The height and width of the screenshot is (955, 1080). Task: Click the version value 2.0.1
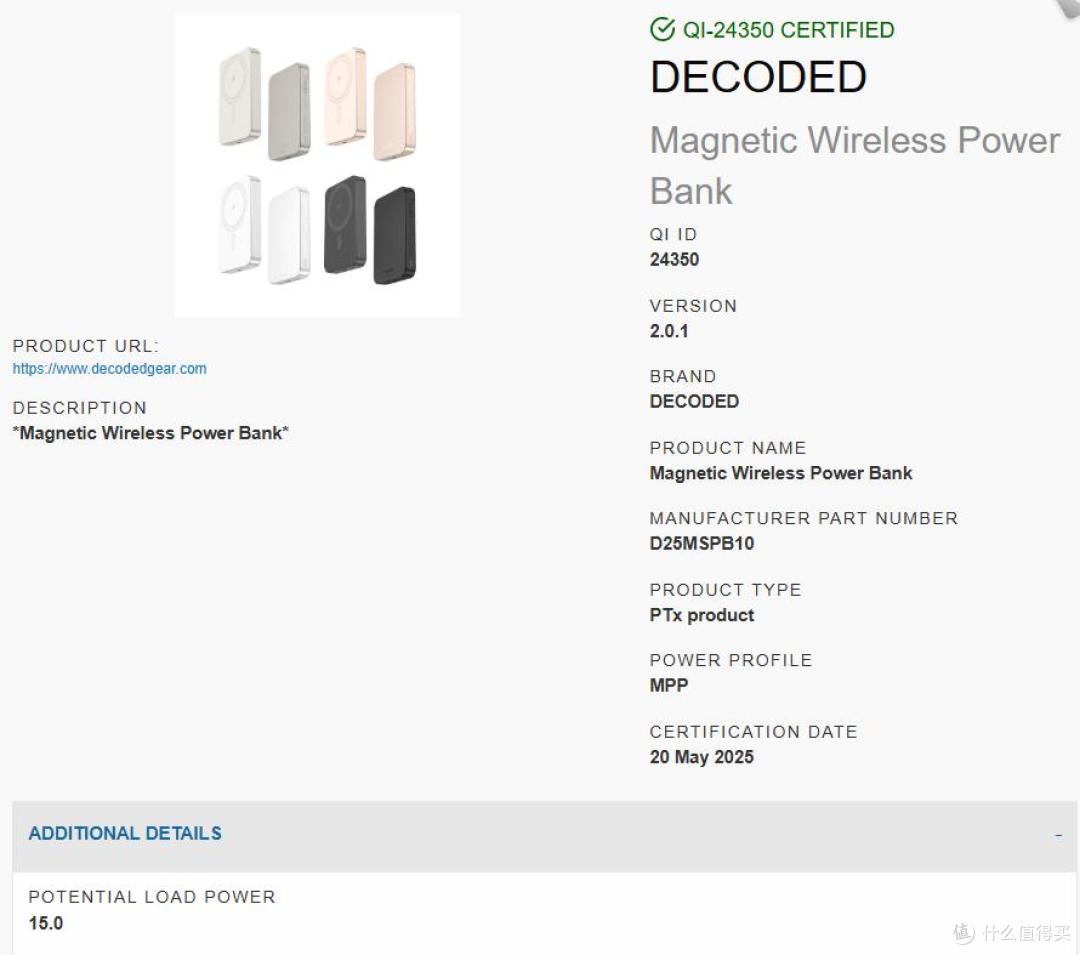coord(669,331)
